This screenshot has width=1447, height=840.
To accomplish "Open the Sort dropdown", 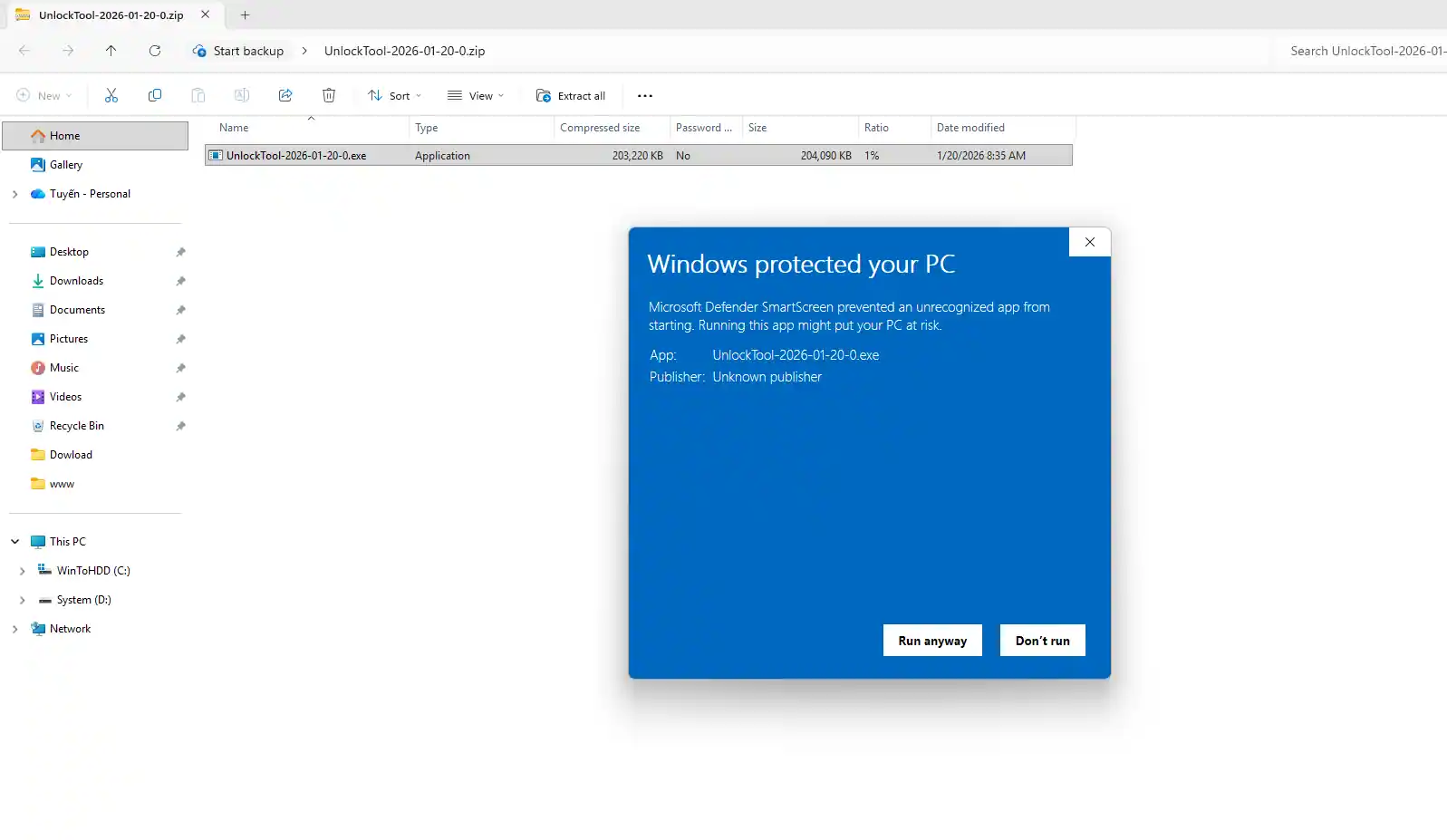I will click(395, 96).
